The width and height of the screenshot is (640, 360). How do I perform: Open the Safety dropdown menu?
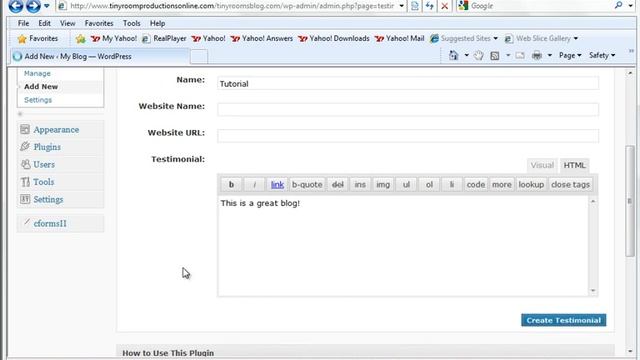click(602, 55)
